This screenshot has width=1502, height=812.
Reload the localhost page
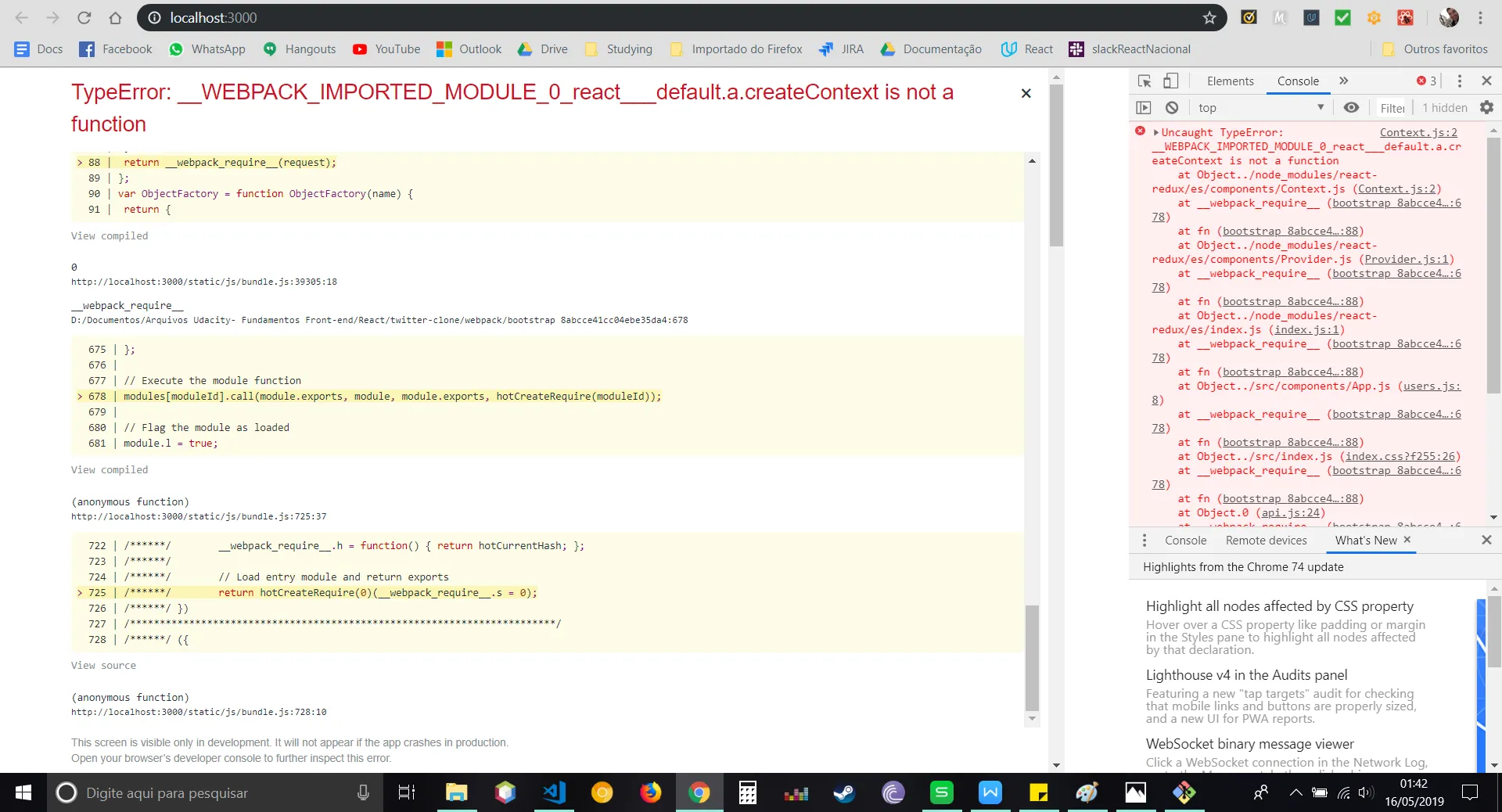pyautogui.click(x=84, y=18)
